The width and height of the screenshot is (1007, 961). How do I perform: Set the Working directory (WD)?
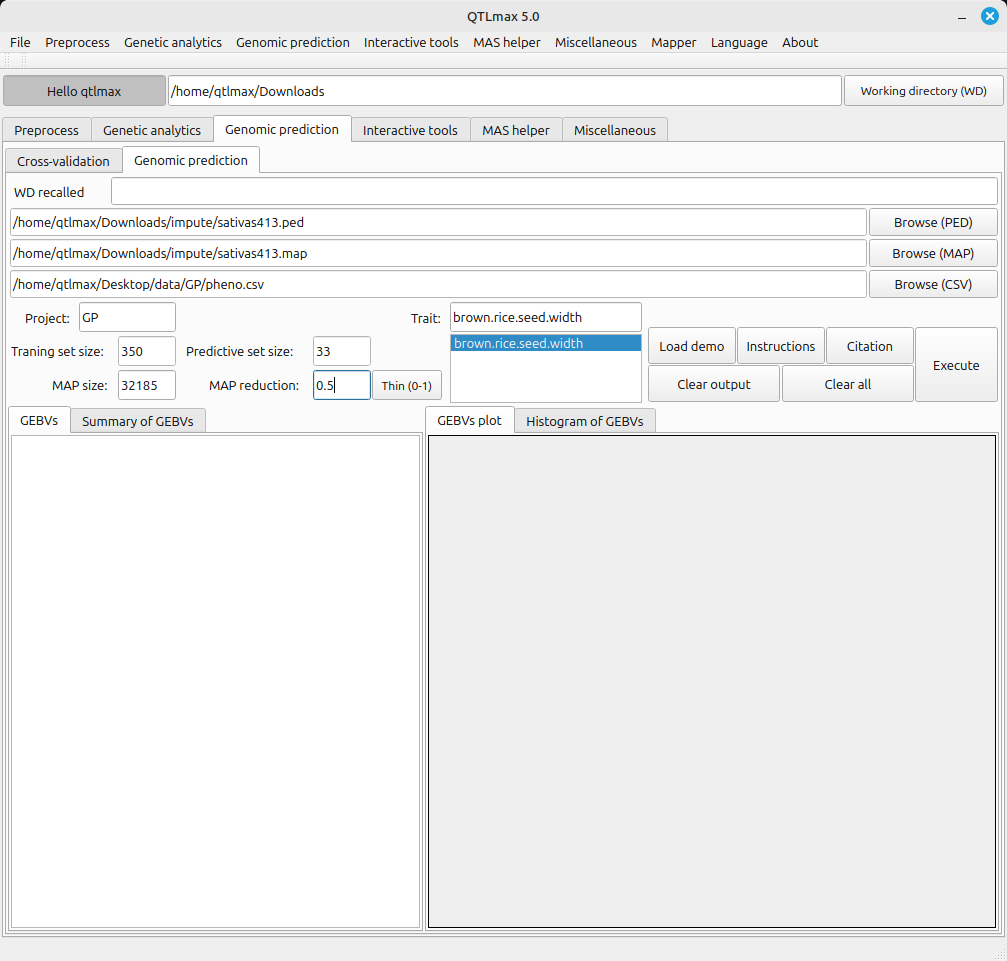coord(923,91)
